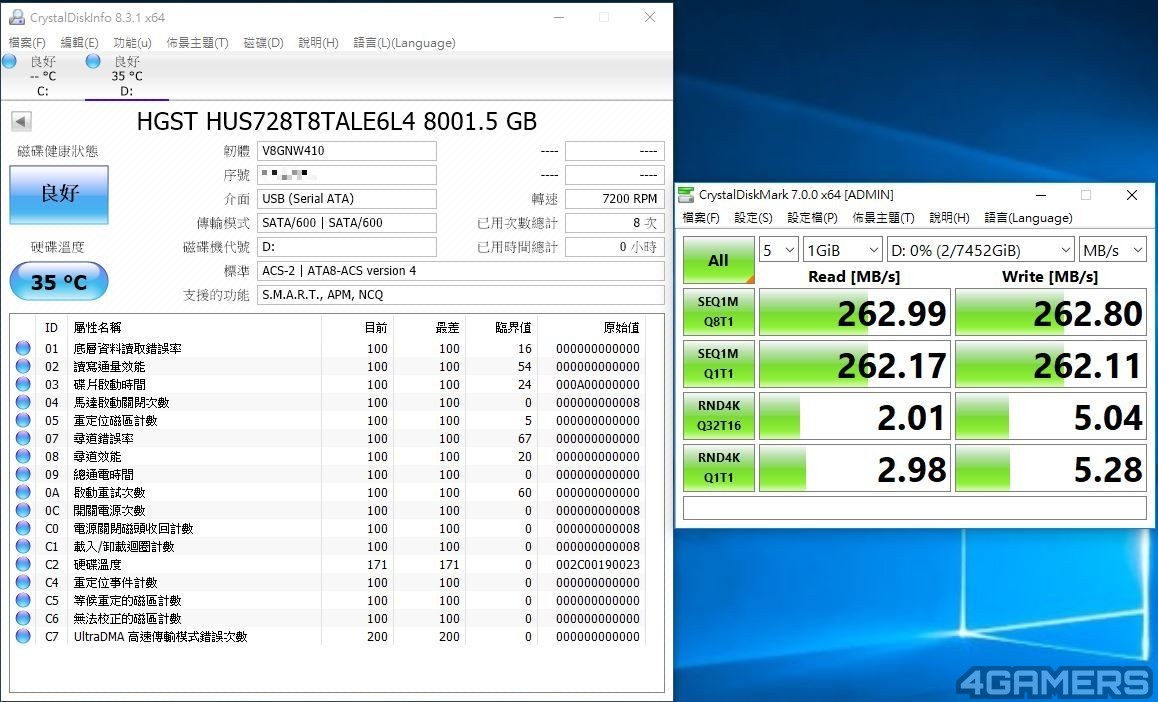Click UltraDMA attribute name in row C7

click(x=160, y=636)
